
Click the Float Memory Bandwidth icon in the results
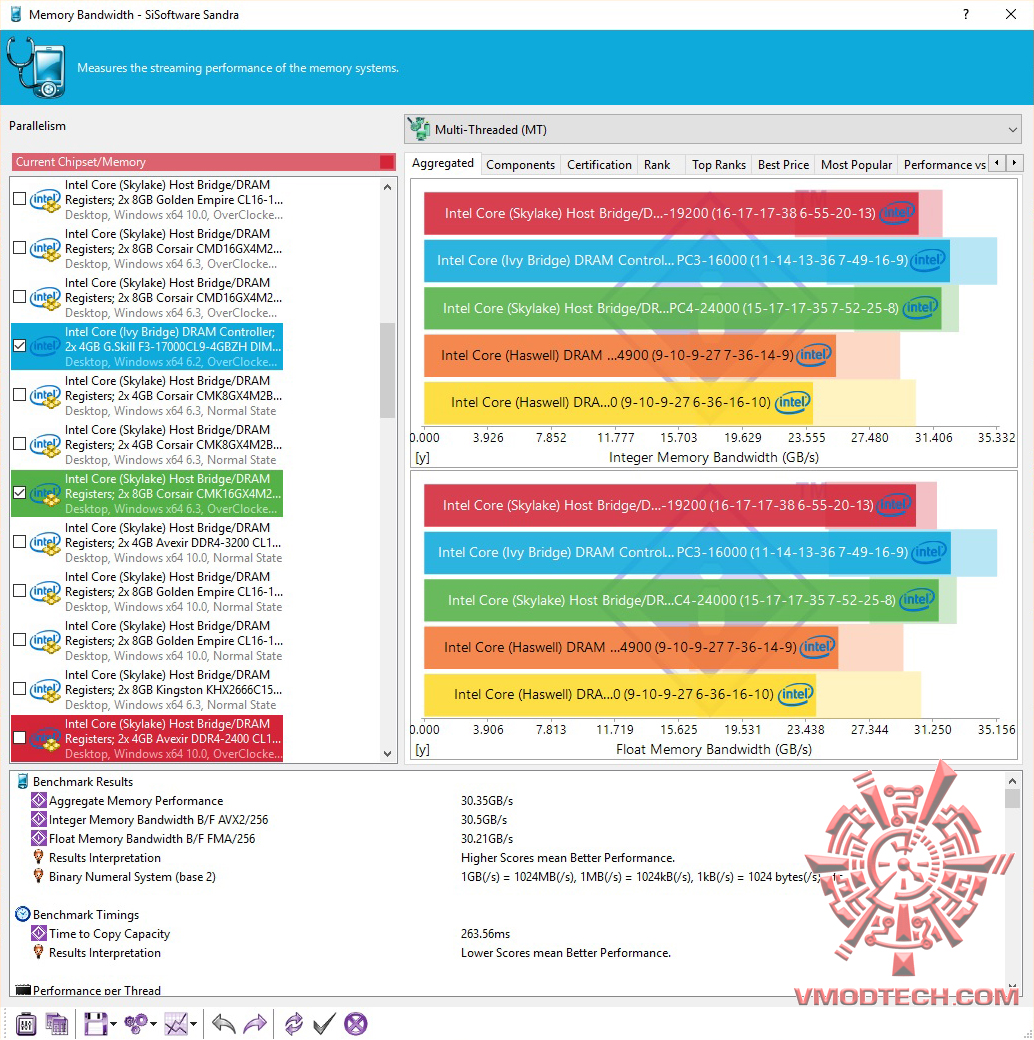39,838
